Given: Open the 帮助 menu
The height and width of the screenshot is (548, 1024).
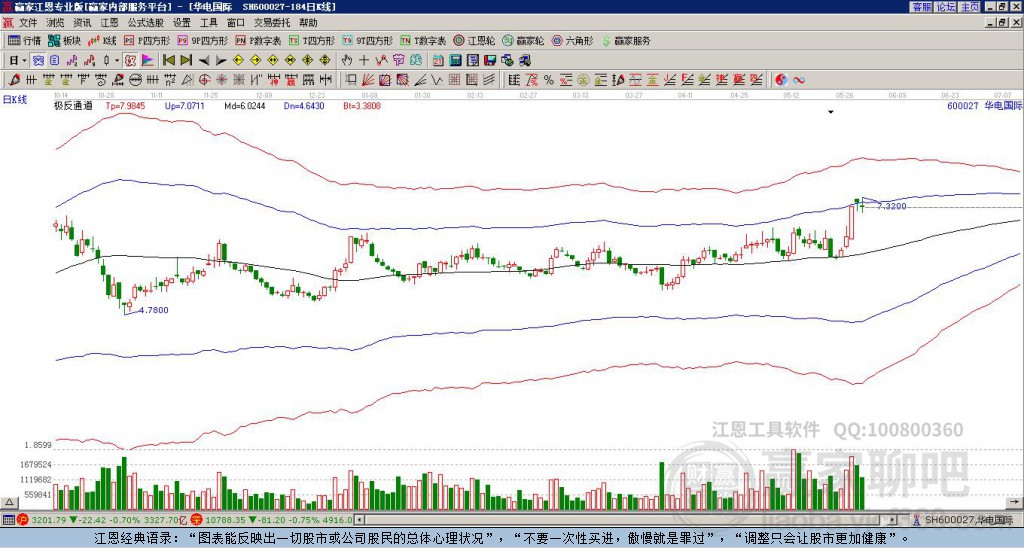Looking at the screenshot, I should pos(308,23).
